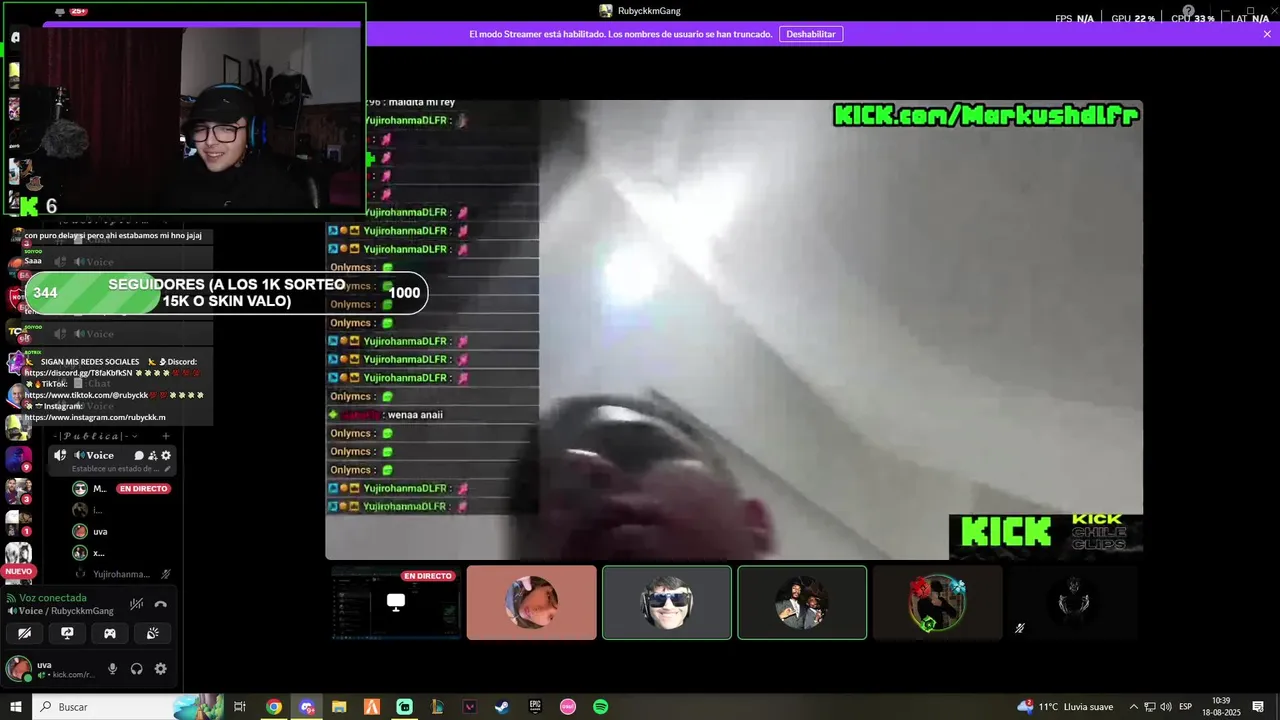This screenshot has height=720, width=1280.
Task: Deafen audio with the headphones icon
Action: pyautogui.click(x=136, y=669)
